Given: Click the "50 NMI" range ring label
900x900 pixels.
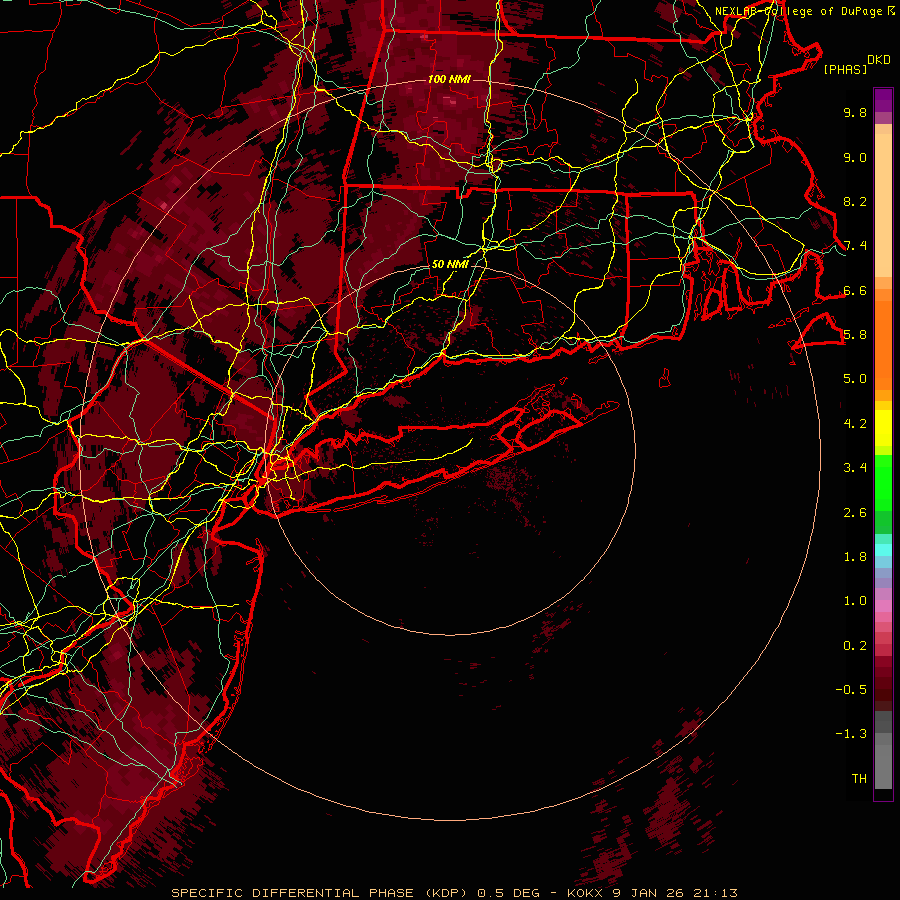Looking at the screenshot, I should [450, 264].
